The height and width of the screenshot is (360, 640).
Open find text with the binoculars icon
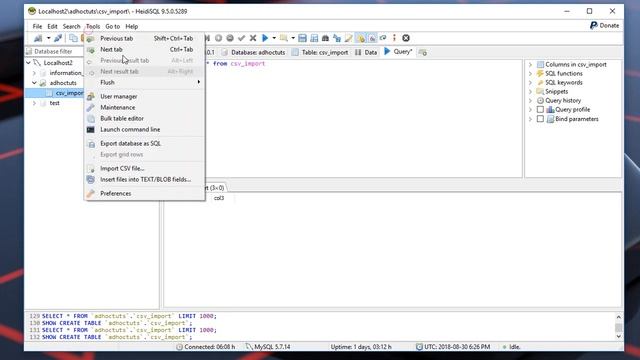pyautogui.click(x=325, y=38)
